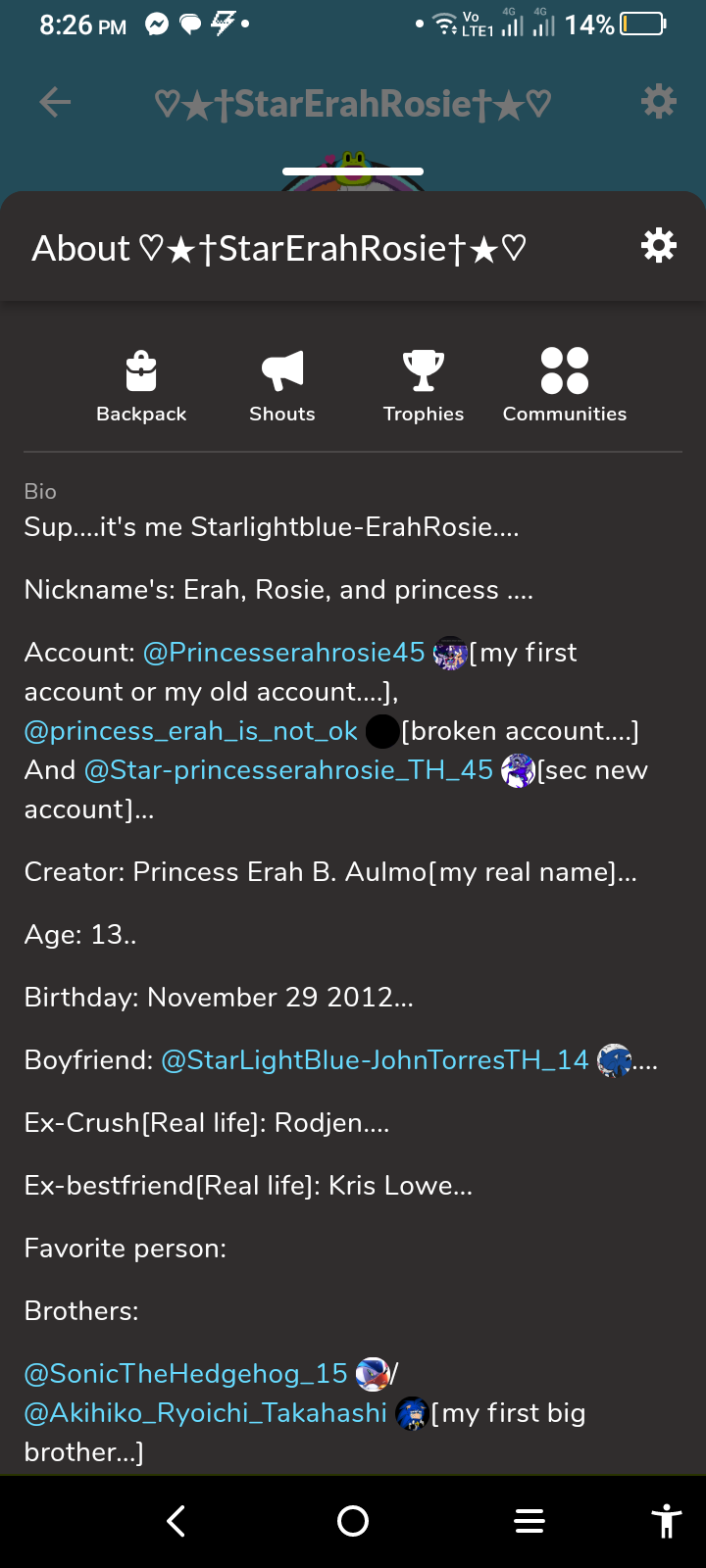
Task: Open the @Princesserahrosie45 profile link
Action: tap(284, 653)
